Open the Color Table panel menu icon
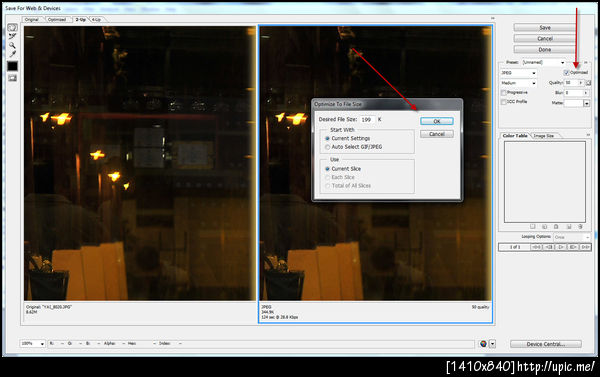This screenshot has width=600, height=377. (x=588, y=135)
